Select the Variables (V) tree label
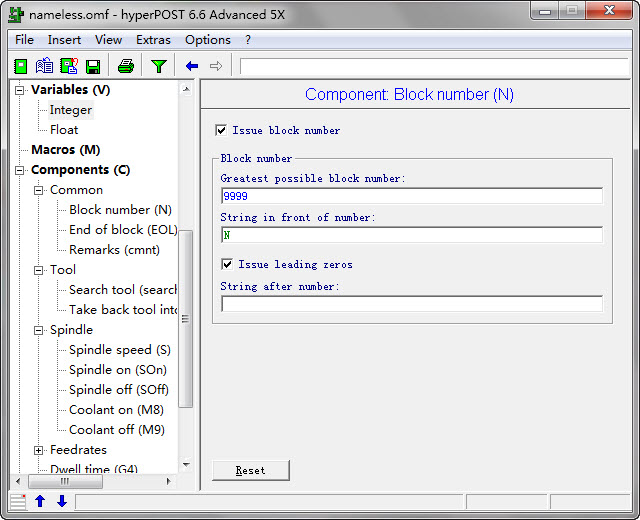The image size is (640, 520). (71, 90)
